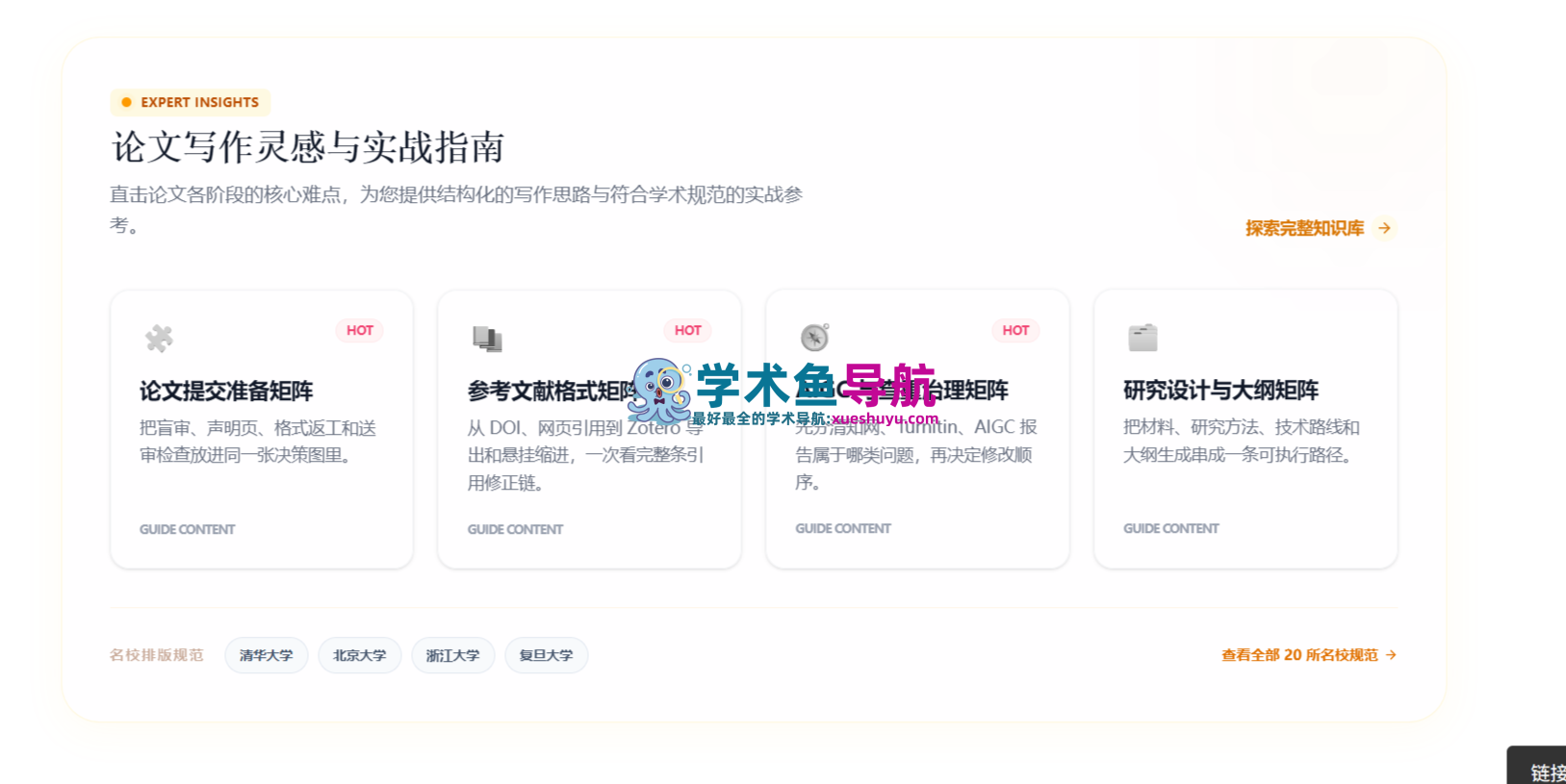The width and height of the screenshot is (1566, 784).
Task: Select the 浙江大学 tag
Action: [x=453, y=655]
